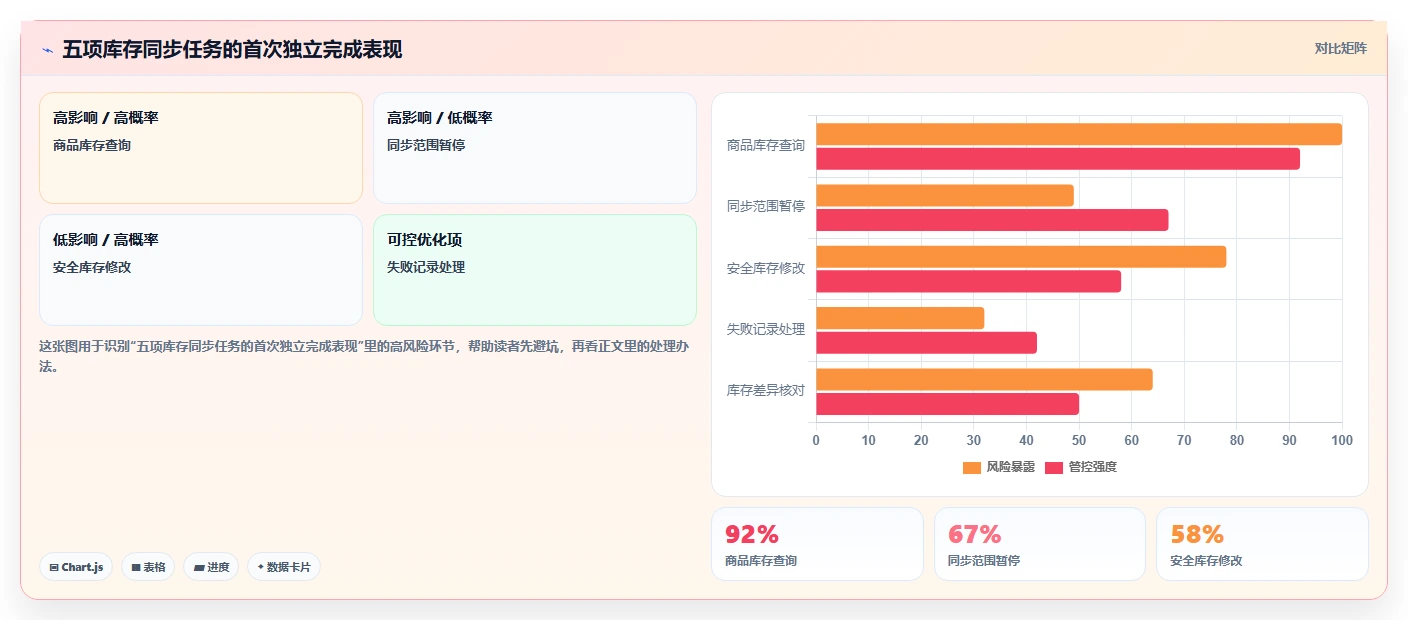Click orange bar for 商品库存查询
The width and height of the screenshot is (1408, 620).
coord(1079,134)
